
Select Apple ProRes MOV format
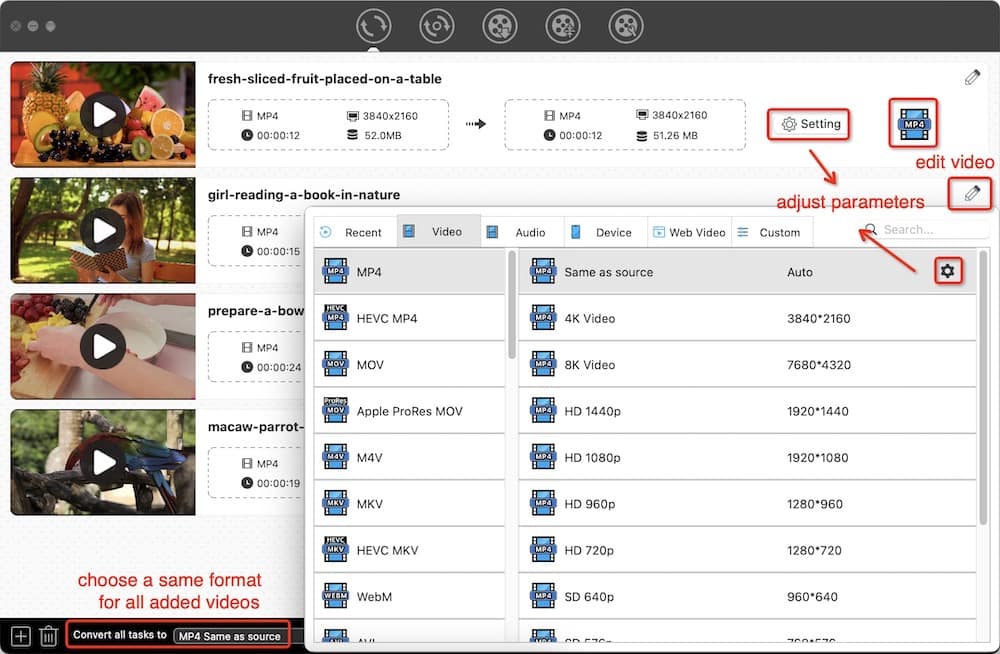(x=410, y=411)
